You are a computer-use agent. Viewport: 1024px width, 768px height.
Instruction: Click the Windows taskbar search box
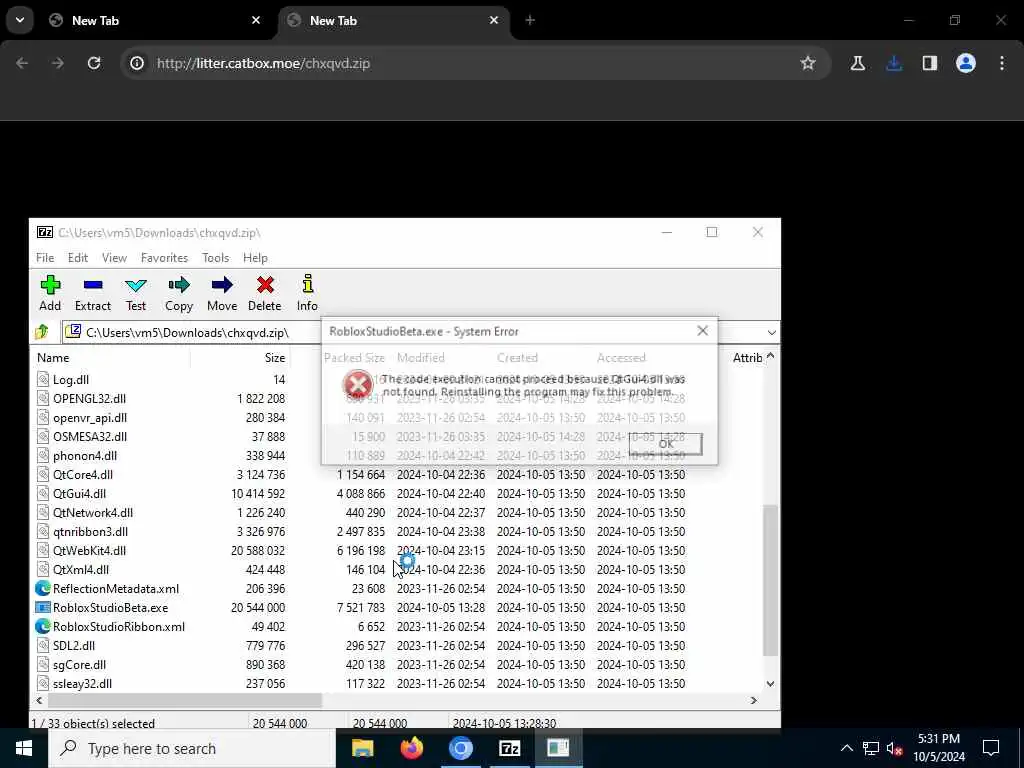coord(191,748)
